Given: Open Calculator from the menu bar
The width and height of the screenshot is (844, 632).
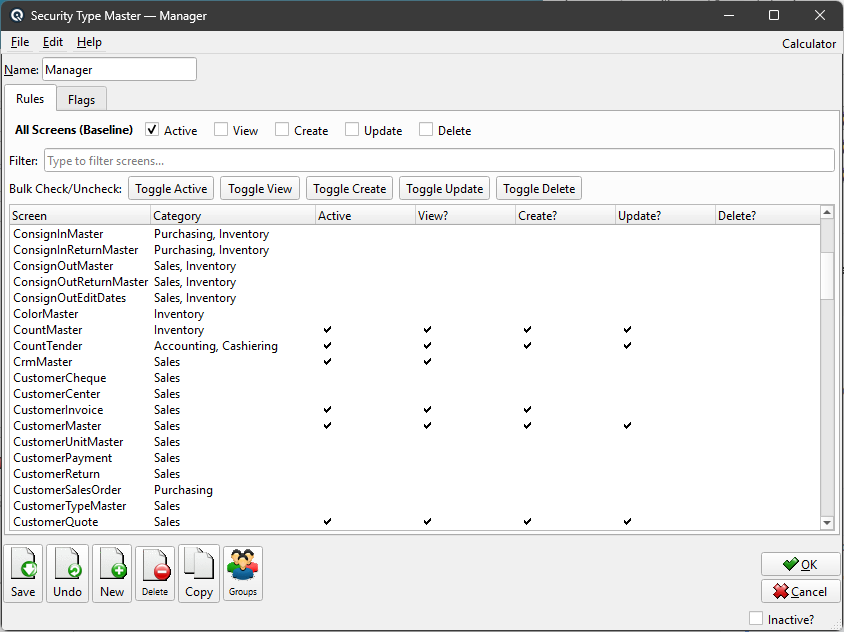Looking at the screenshot, I should pyautogui.click(x=808, y=44).
